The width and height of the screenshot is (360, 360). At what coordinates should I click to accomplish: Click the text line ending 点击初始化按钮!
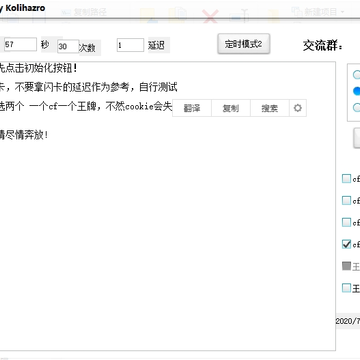pos(38,69)
